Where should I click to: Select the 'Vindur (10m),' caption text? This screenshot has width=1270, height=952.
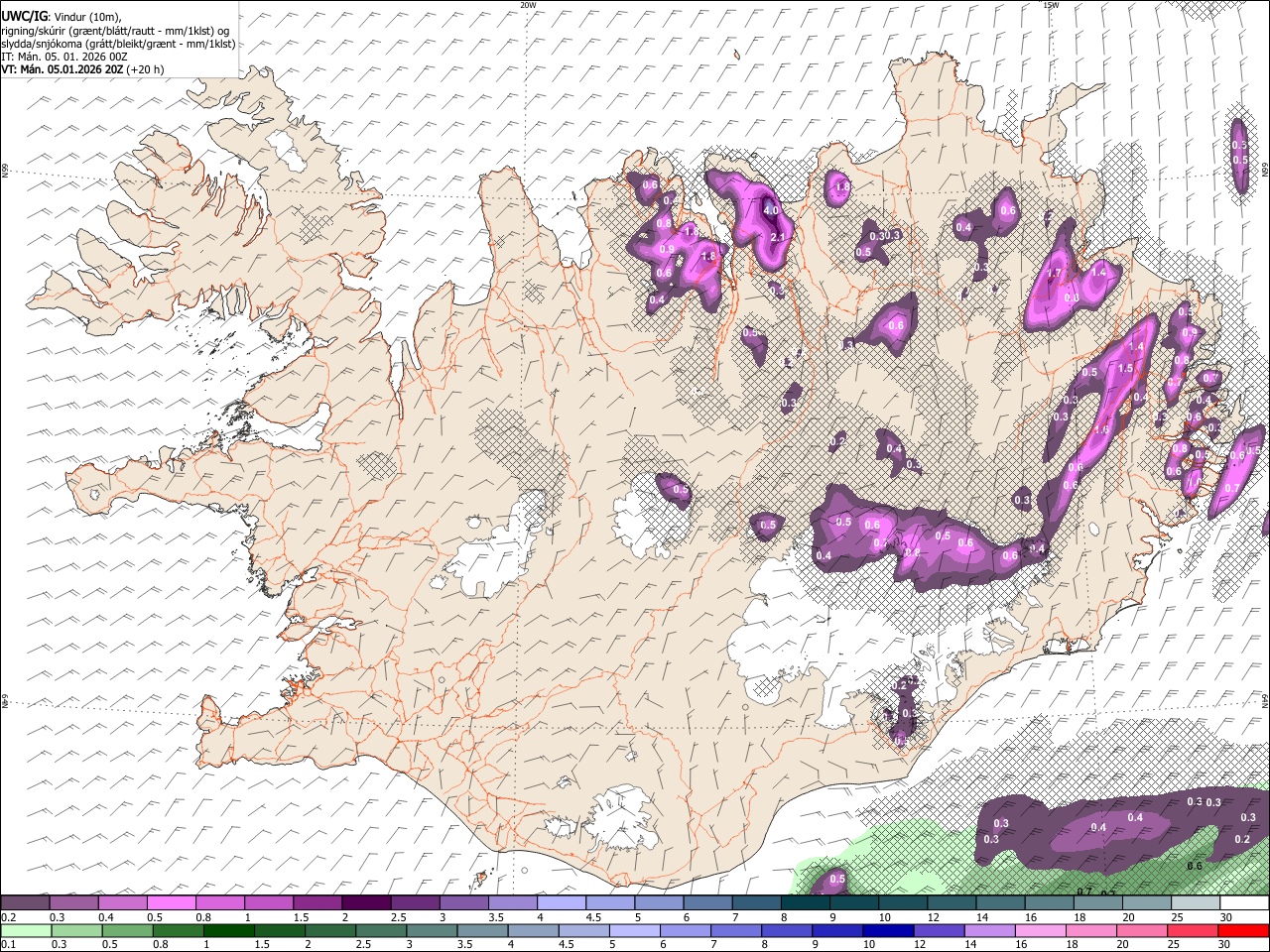coord(86,16)
